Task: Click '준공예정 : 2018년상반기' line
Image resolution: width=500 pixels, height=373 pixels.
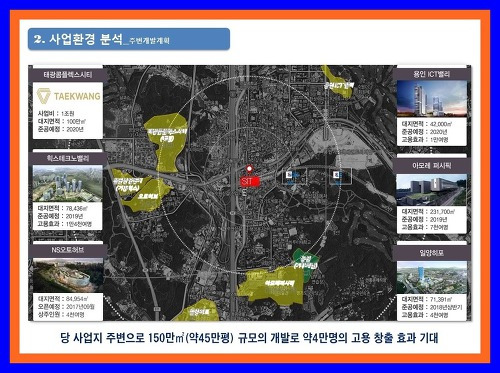Action: [x=432, y=307]
